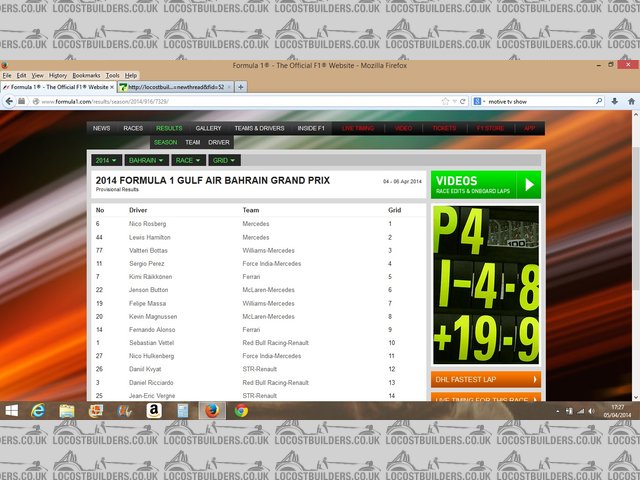
Task: Click driver name Sebastian Vettel
Action: pyautogui.click(x=151, y=343)
